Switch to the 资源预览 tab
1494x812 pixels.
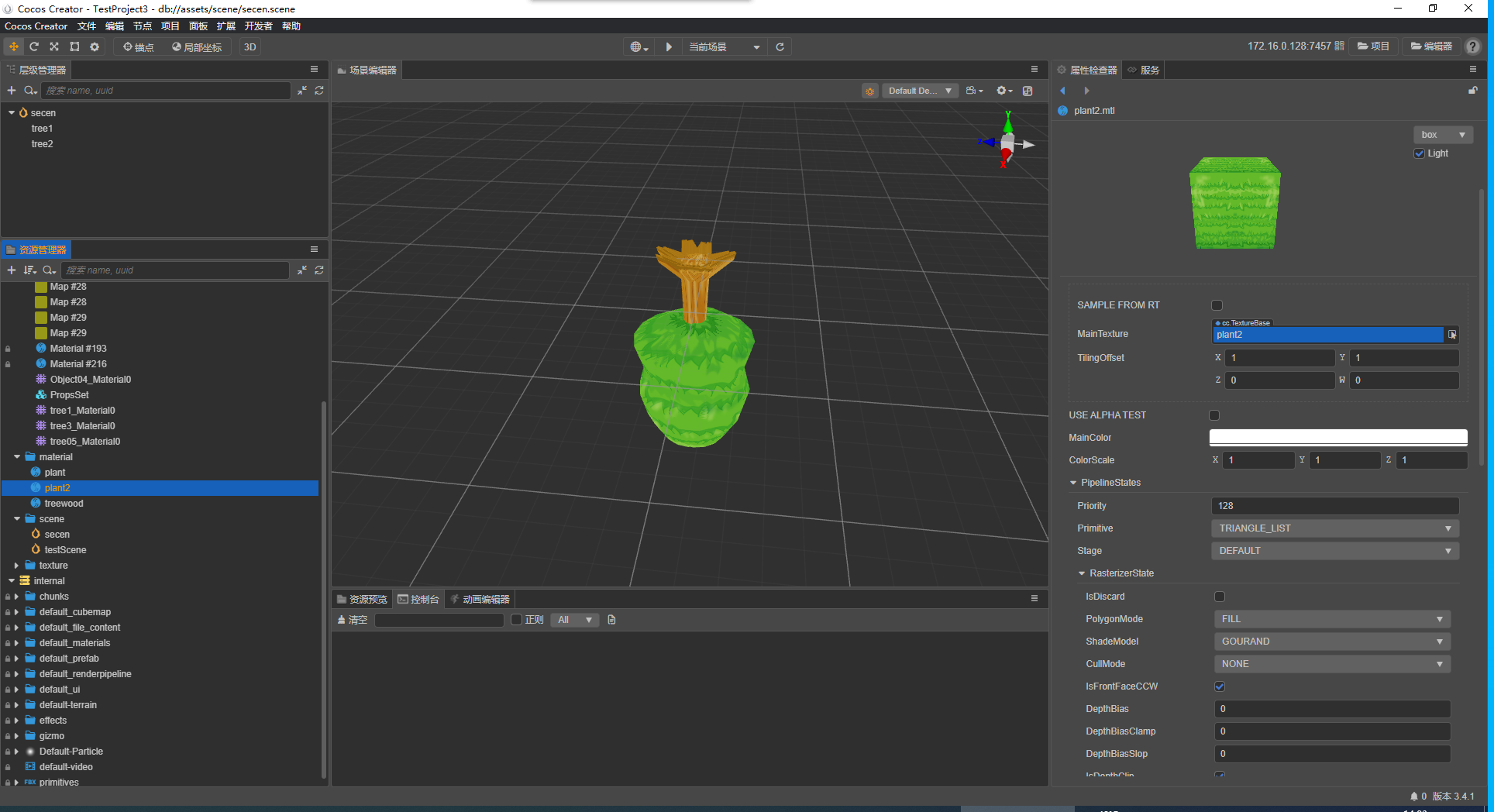click(362, 599)
